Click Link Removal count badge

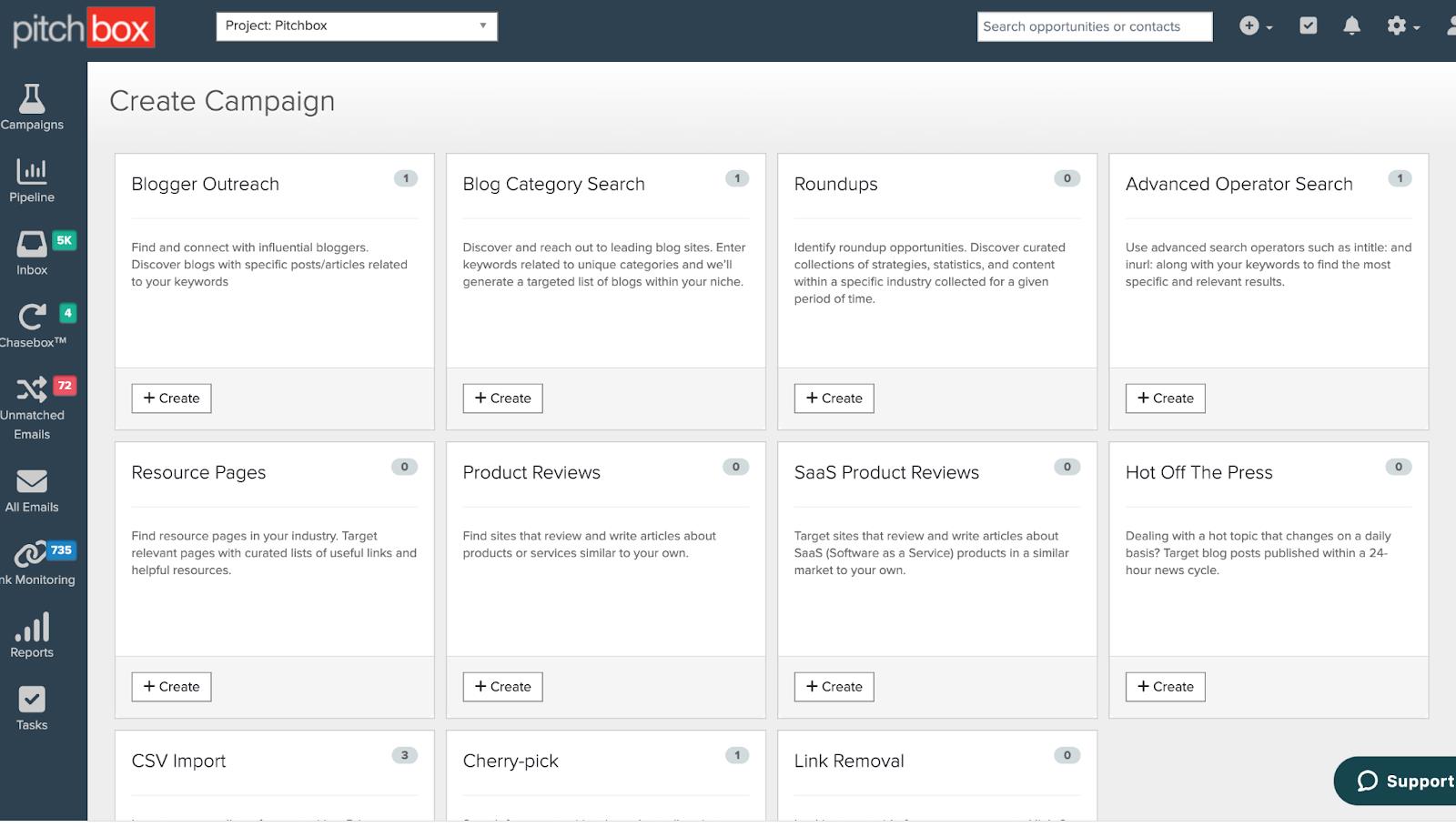[x=1067, y=755]
